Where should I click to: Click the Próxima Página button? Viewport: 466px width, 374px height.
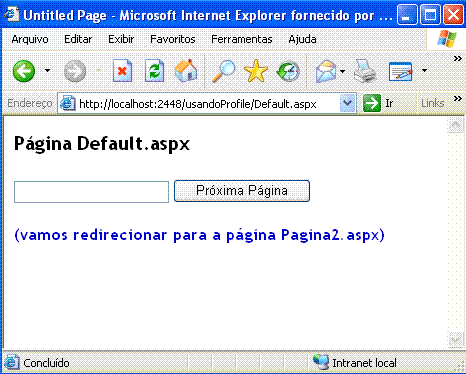[242, 191]
